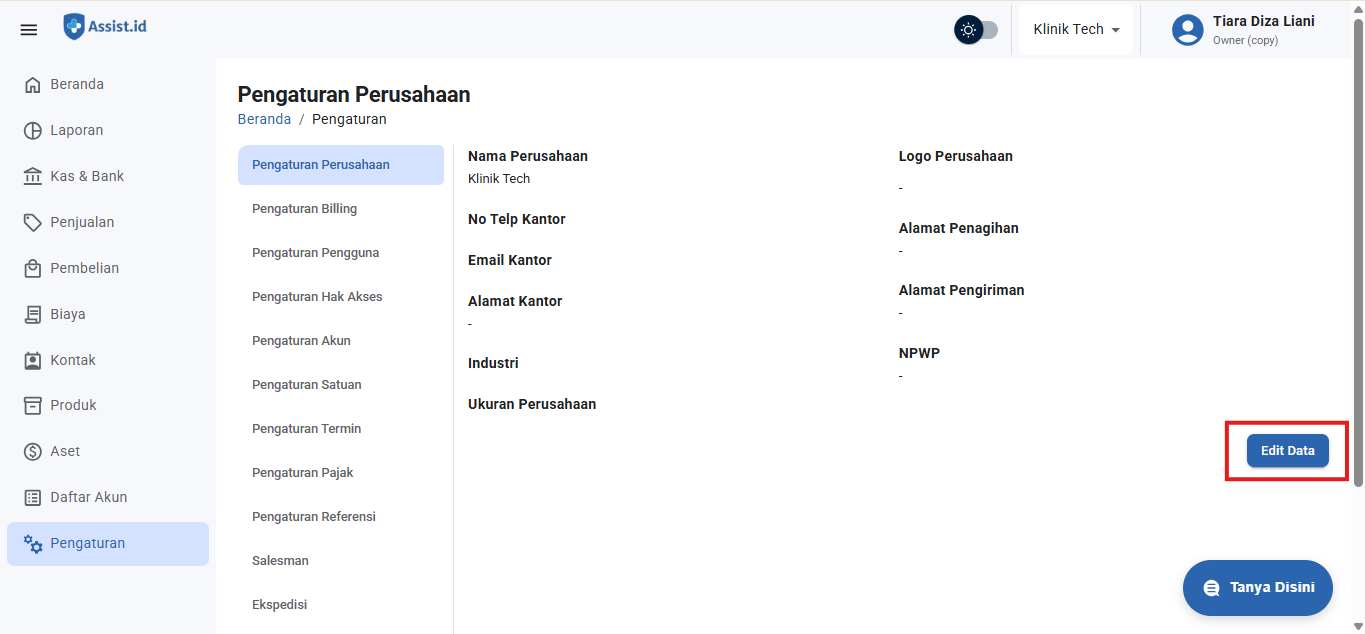Go to Daftar Akun in the sidebar

pyautogui.click(x=89, y=497)
